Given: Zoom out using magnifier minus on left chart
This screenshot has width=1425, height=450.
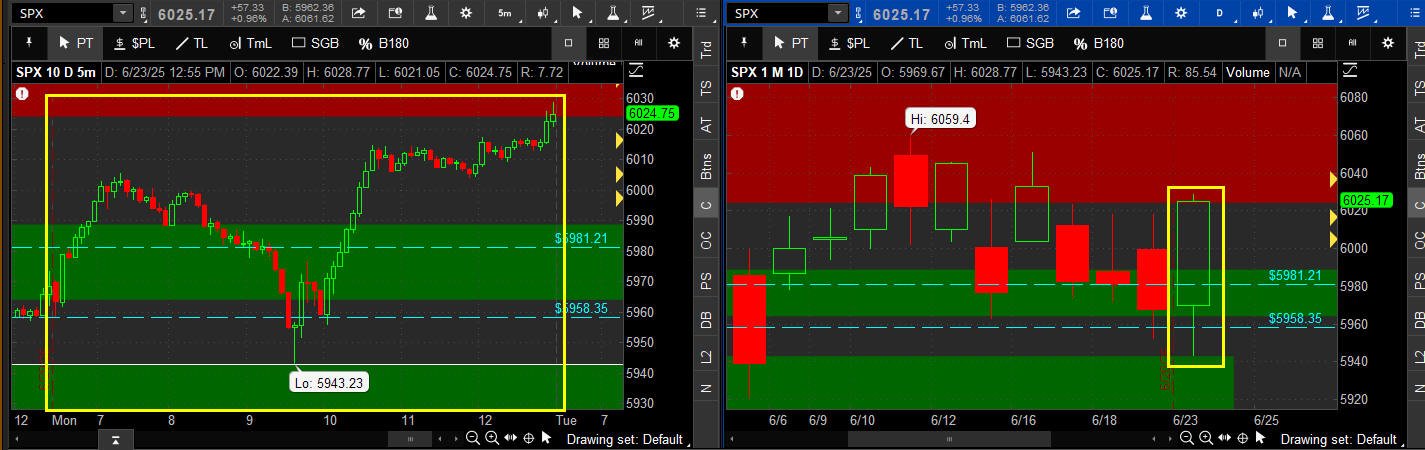Looking at the screenshot, I should 473,439.
